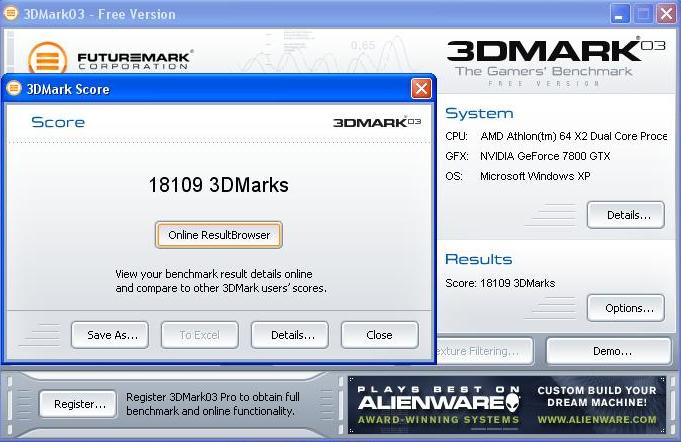Click the Score heading in the dialog

pyautogui.click(x=58, y=122)
